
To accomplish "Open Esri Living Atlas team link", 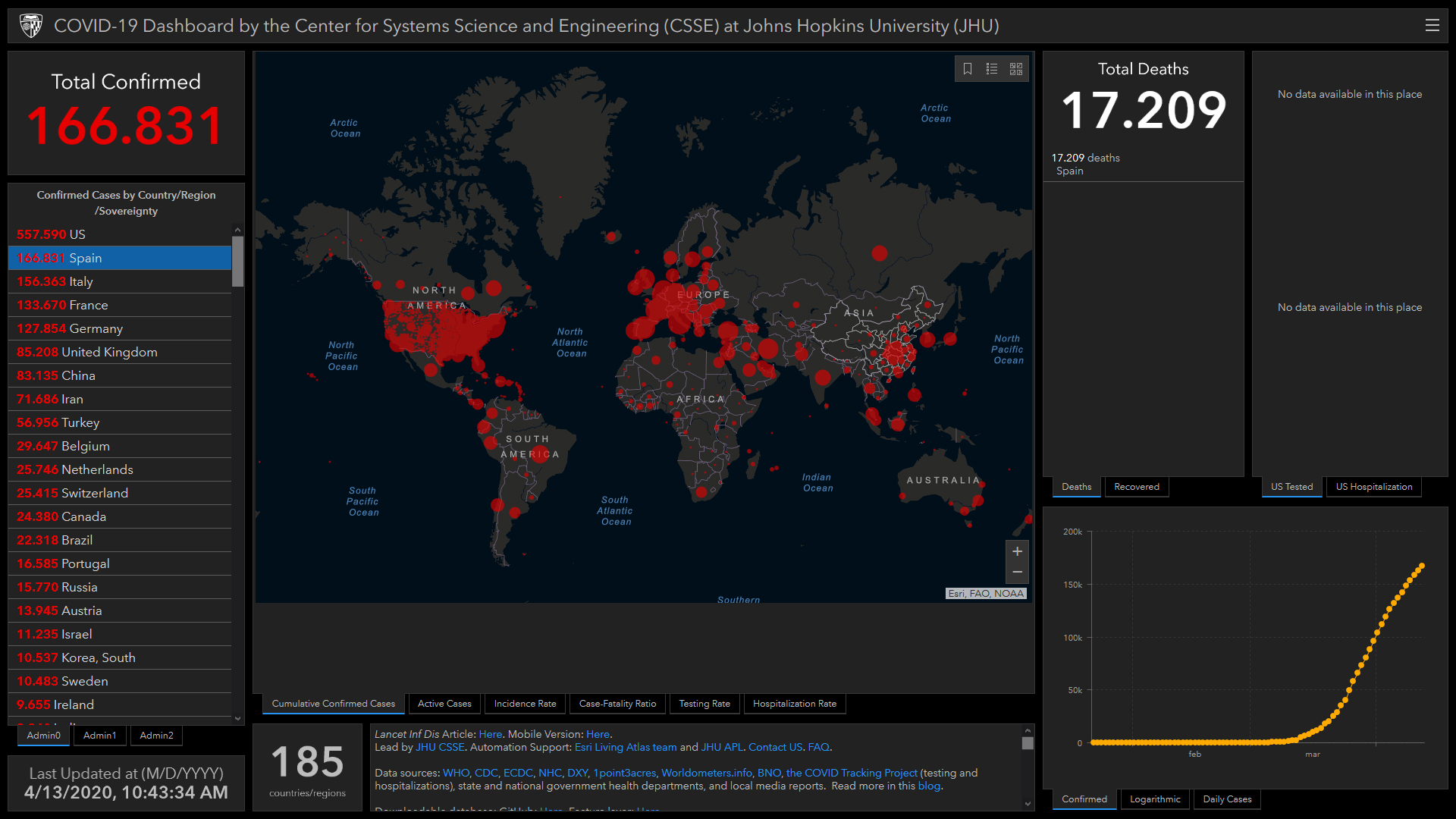I will click(x=626, y=747).
